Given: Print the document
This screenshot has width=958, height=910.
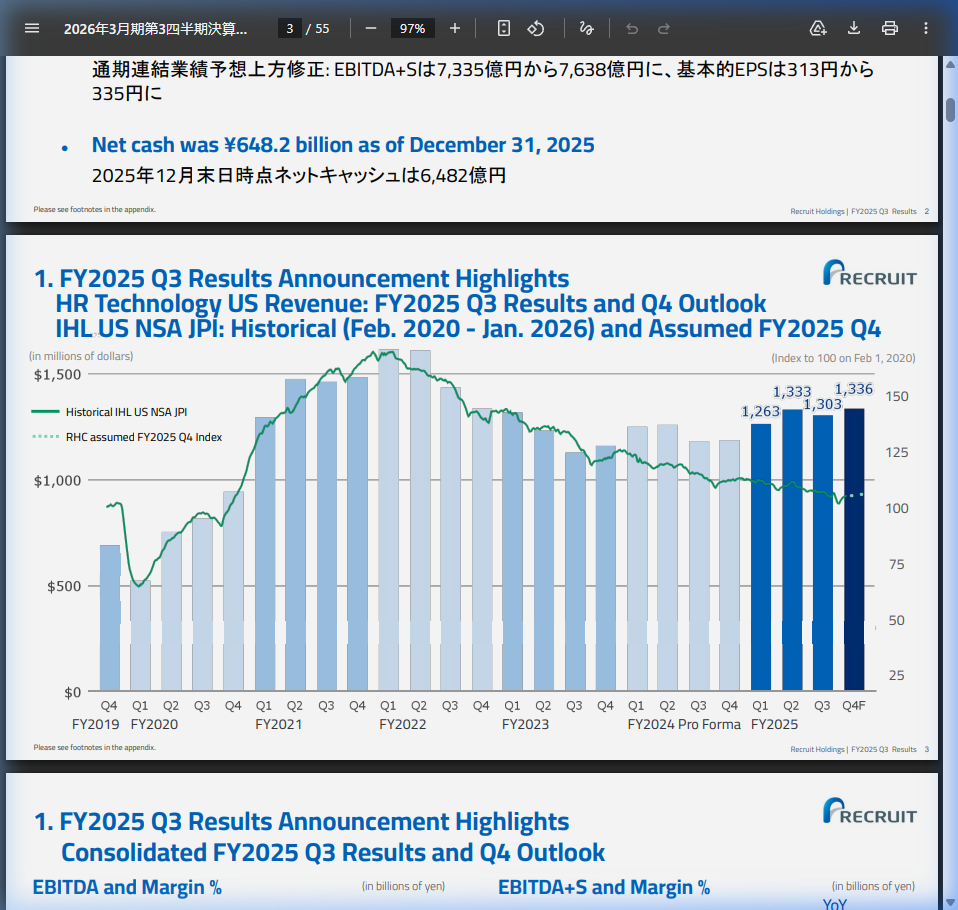Looking at the screenshot, I should point(890,28).
